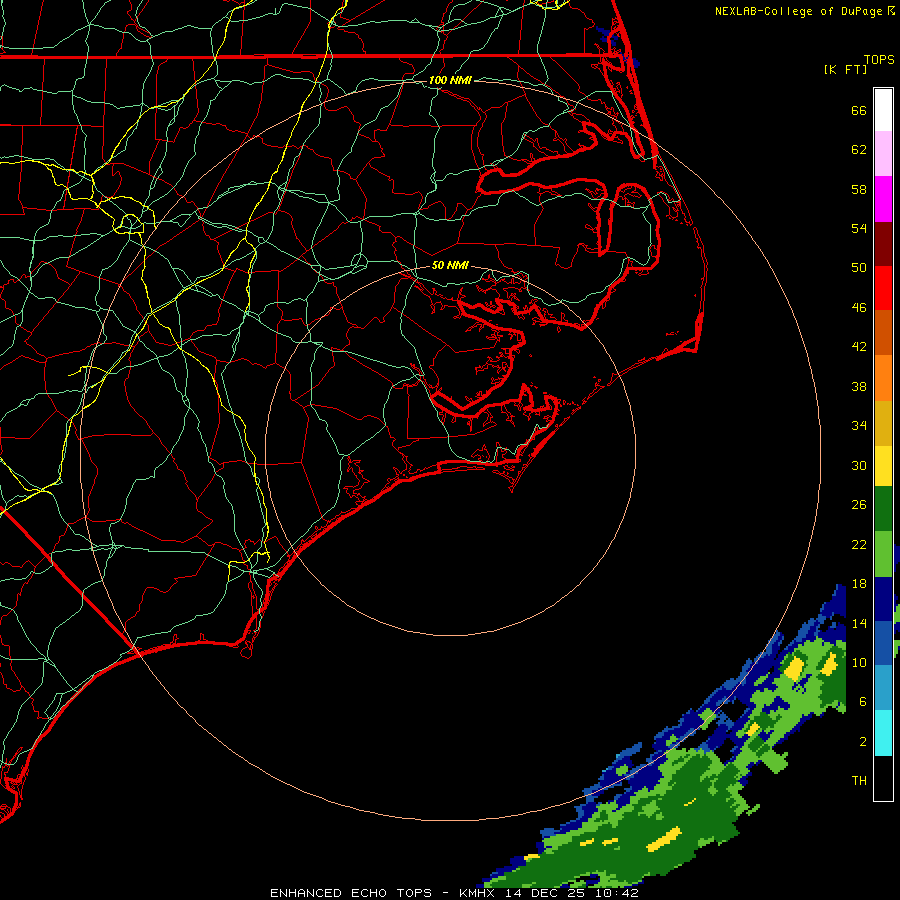
Task: Click the dark red 54 kft swatch
Action: (883, 243)
